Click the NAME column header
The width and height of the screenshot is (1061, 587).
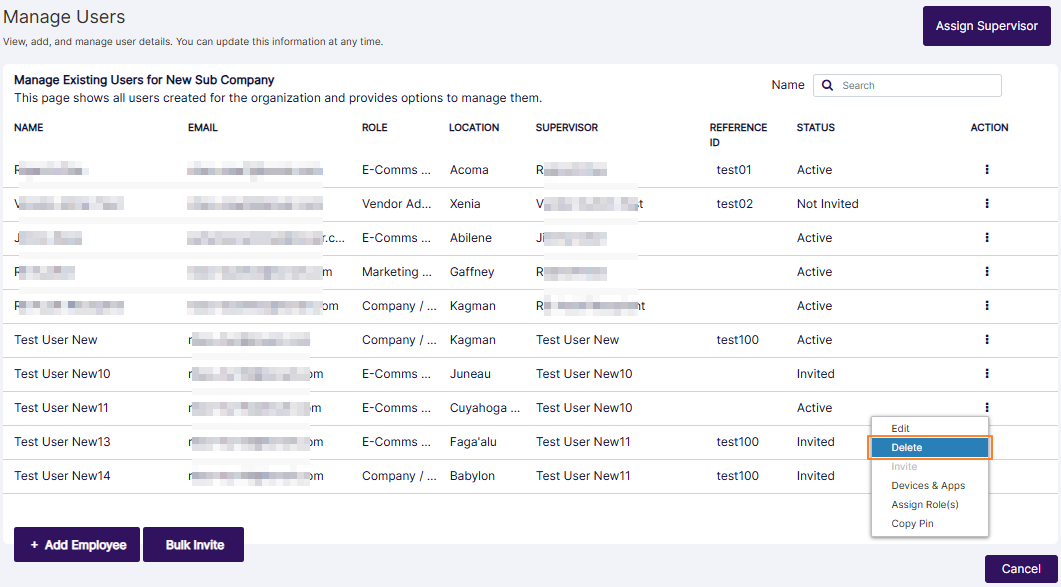[x=29, y=128]
